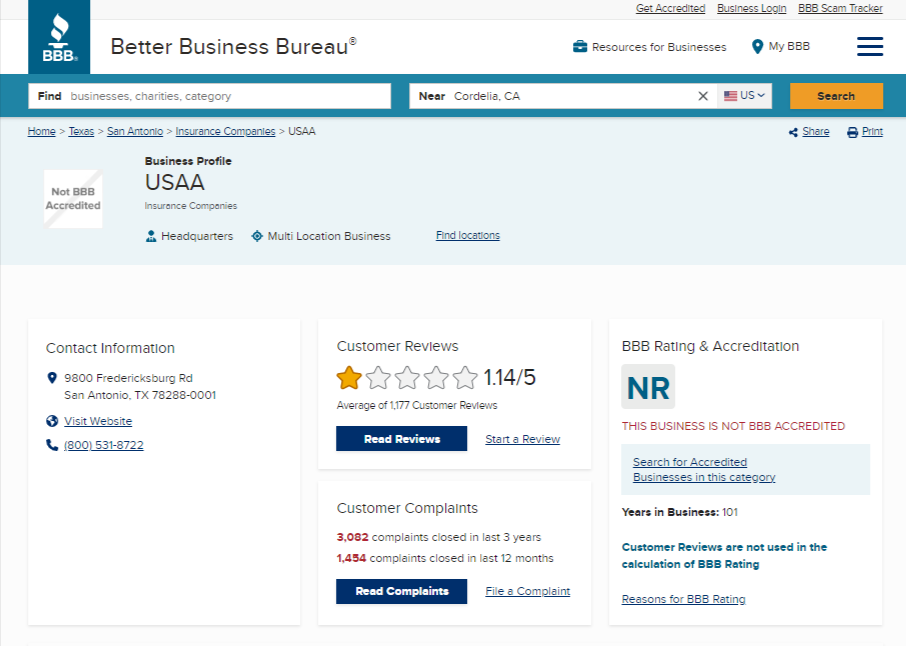This screenshot has width=906, height=646.
Task: Click the Print link text
Action: pyautogui.click(x=872, y=132)
